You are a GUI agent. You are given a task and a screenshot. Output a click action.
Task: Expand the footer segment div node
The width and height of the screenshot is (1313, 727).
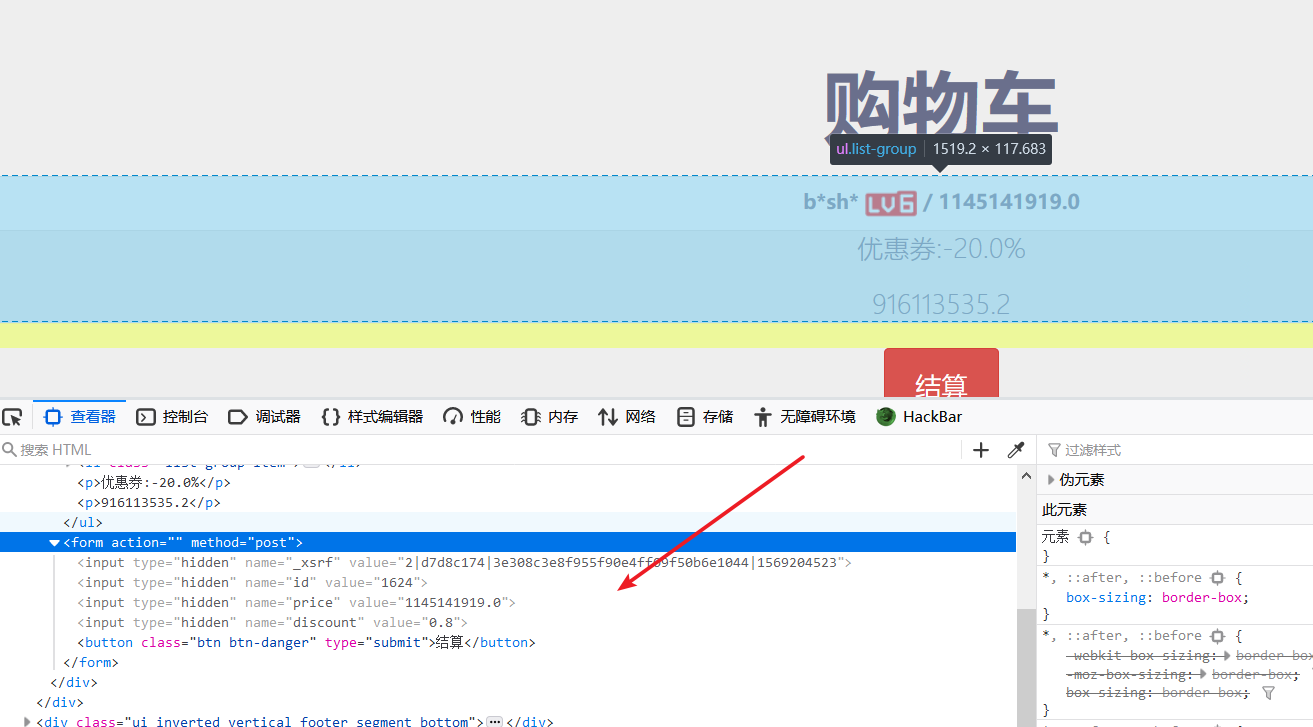click(x=27, y=721)
